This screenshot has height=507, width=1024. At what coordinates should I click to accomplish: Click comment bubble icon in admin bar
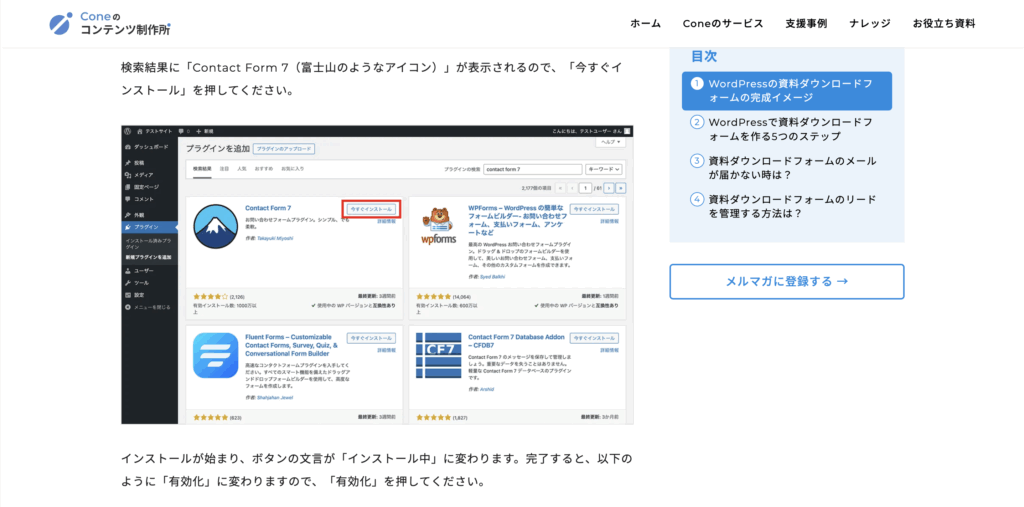pos(183,131)
